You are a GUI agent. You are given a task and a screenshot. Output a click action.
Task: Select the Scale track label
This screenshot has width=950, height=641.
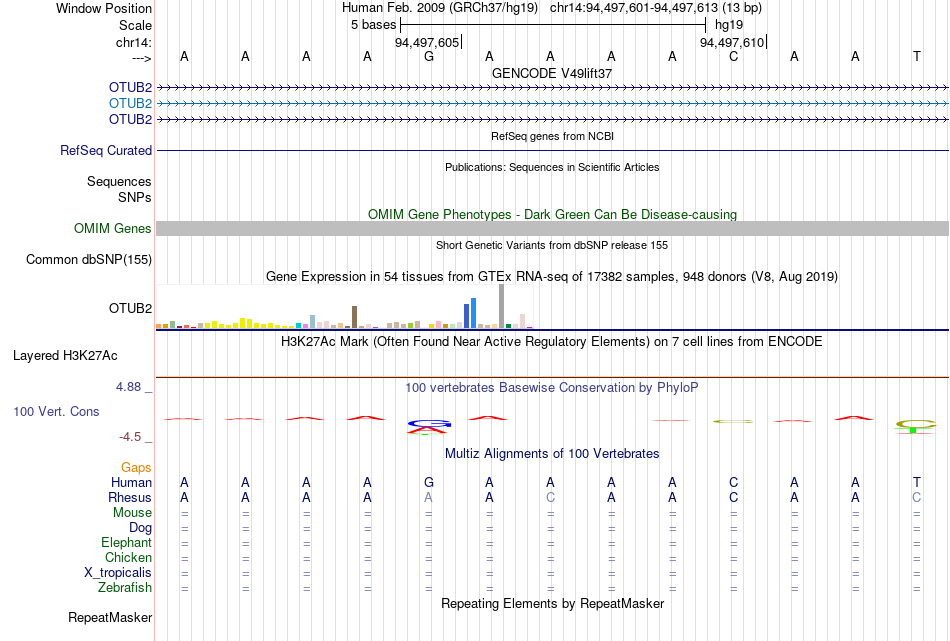[135, 25]
